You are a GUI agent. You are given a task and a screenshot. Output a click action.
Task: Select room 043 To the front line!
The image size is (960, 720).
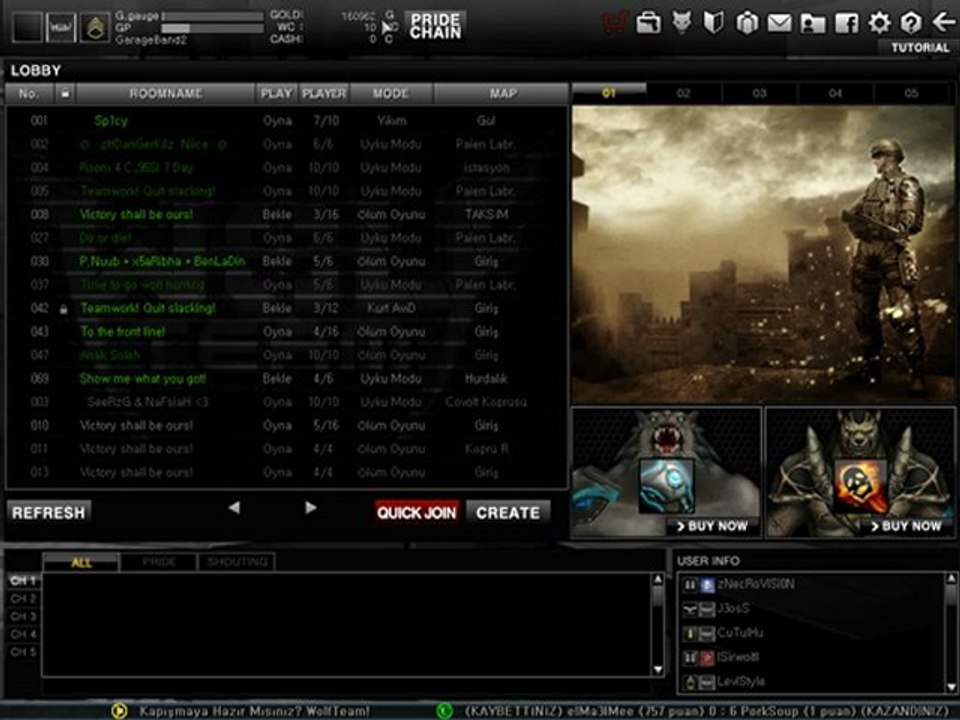(x=287, y=332)
